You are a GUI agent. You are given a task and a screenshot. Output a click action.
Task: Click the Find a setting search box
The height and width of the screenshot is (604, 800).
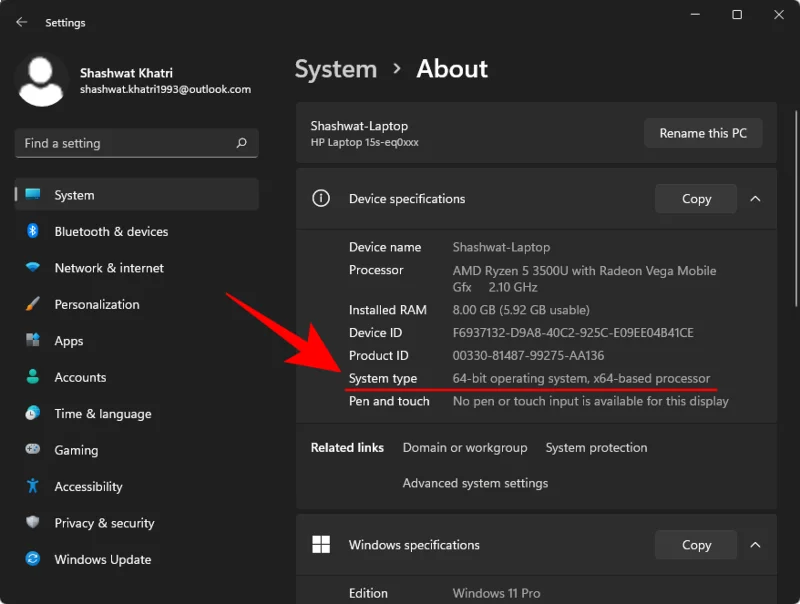pyautogui.click(x=136, y=143)
